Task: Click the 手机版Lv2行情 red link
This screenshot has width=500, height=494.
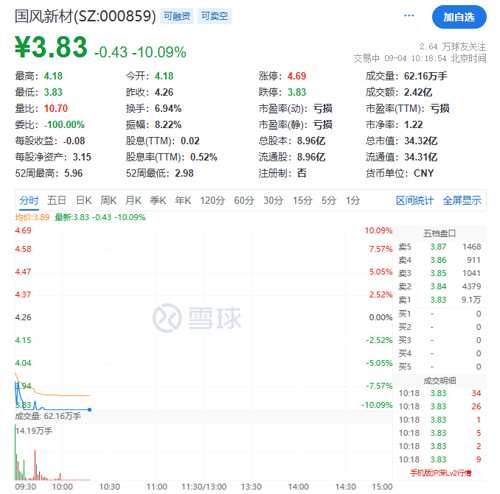Action: tap(440, 473)
